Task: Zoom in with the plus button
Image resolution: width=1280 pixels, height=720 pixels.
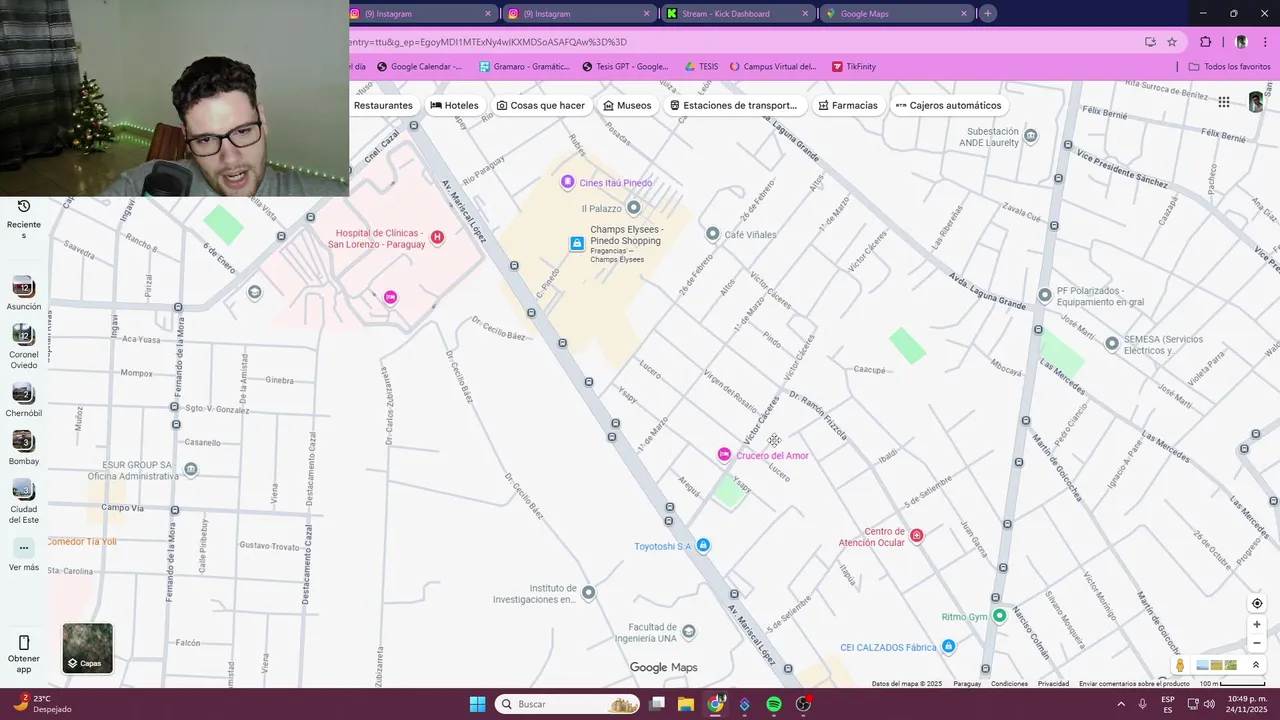Action: [x=1257, y=624]
